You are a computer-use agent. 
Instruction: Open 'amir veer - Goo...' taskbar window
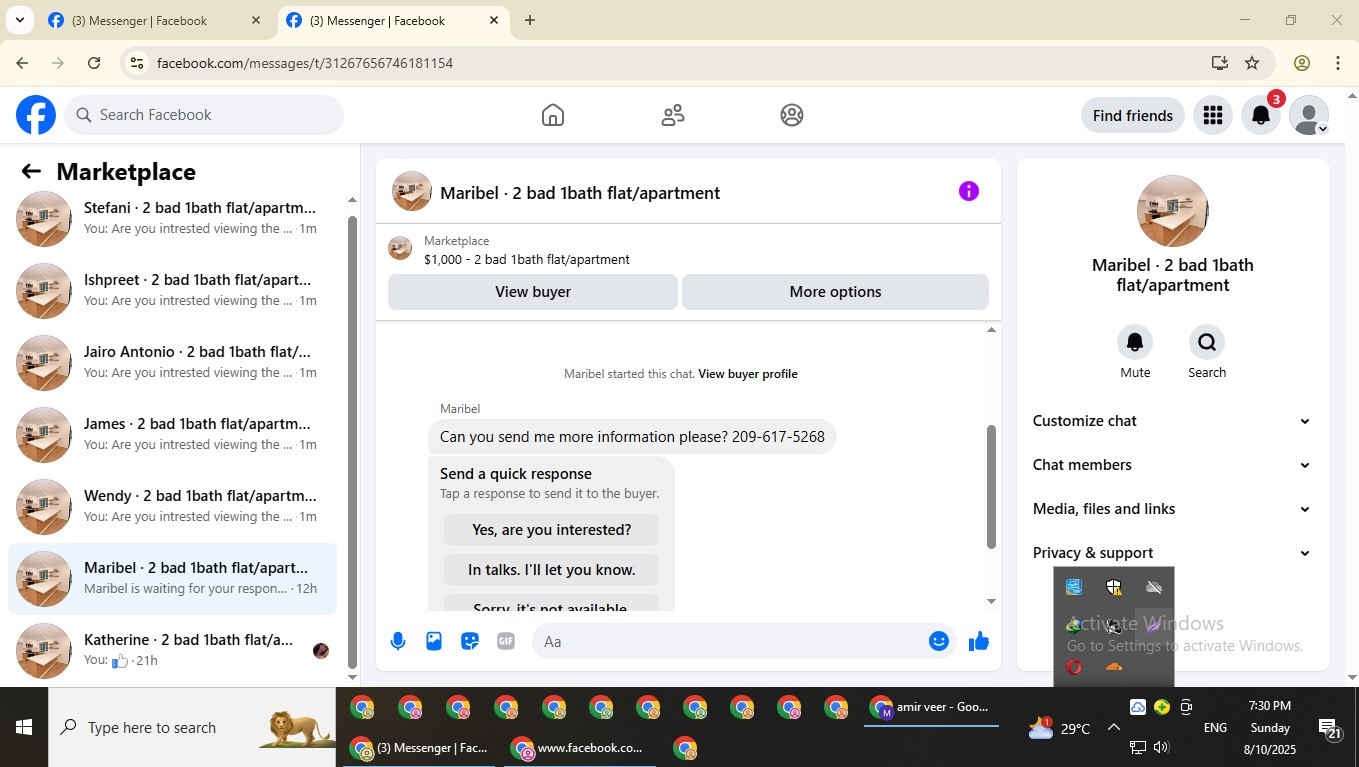pos(931,708)
